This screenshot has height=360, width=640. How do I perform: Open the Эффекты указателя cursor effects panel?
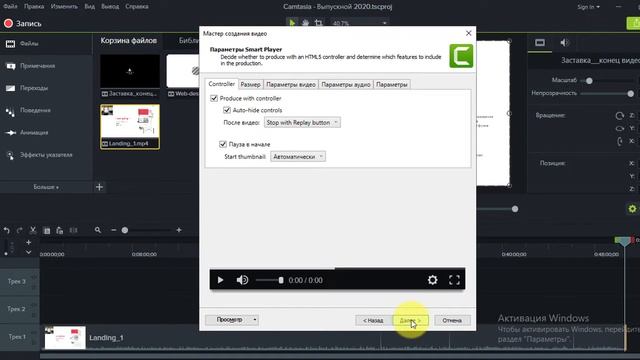tap(46, 155)
